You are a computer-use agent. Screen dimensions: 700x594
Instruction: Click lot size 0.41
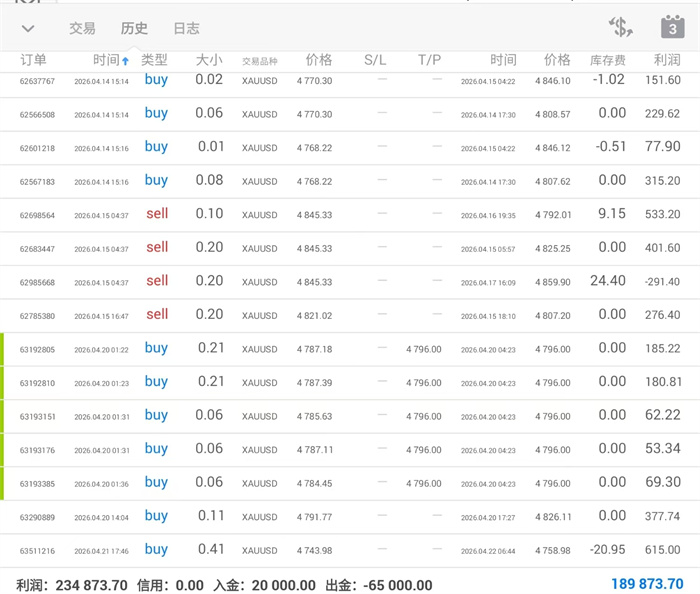211,549
